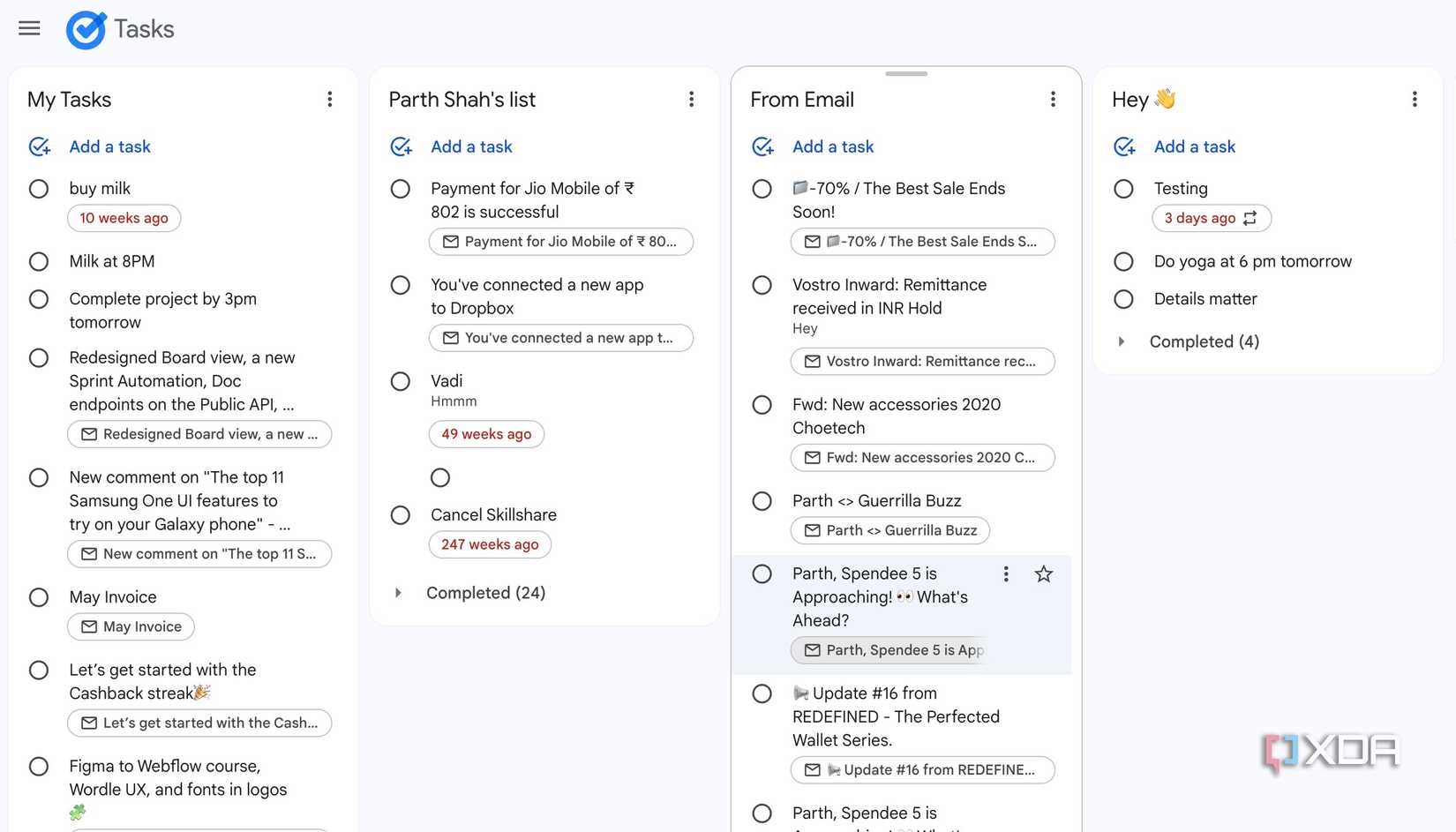Open May Invoice email chip
1456x832 pixels.
pos(131,626)
